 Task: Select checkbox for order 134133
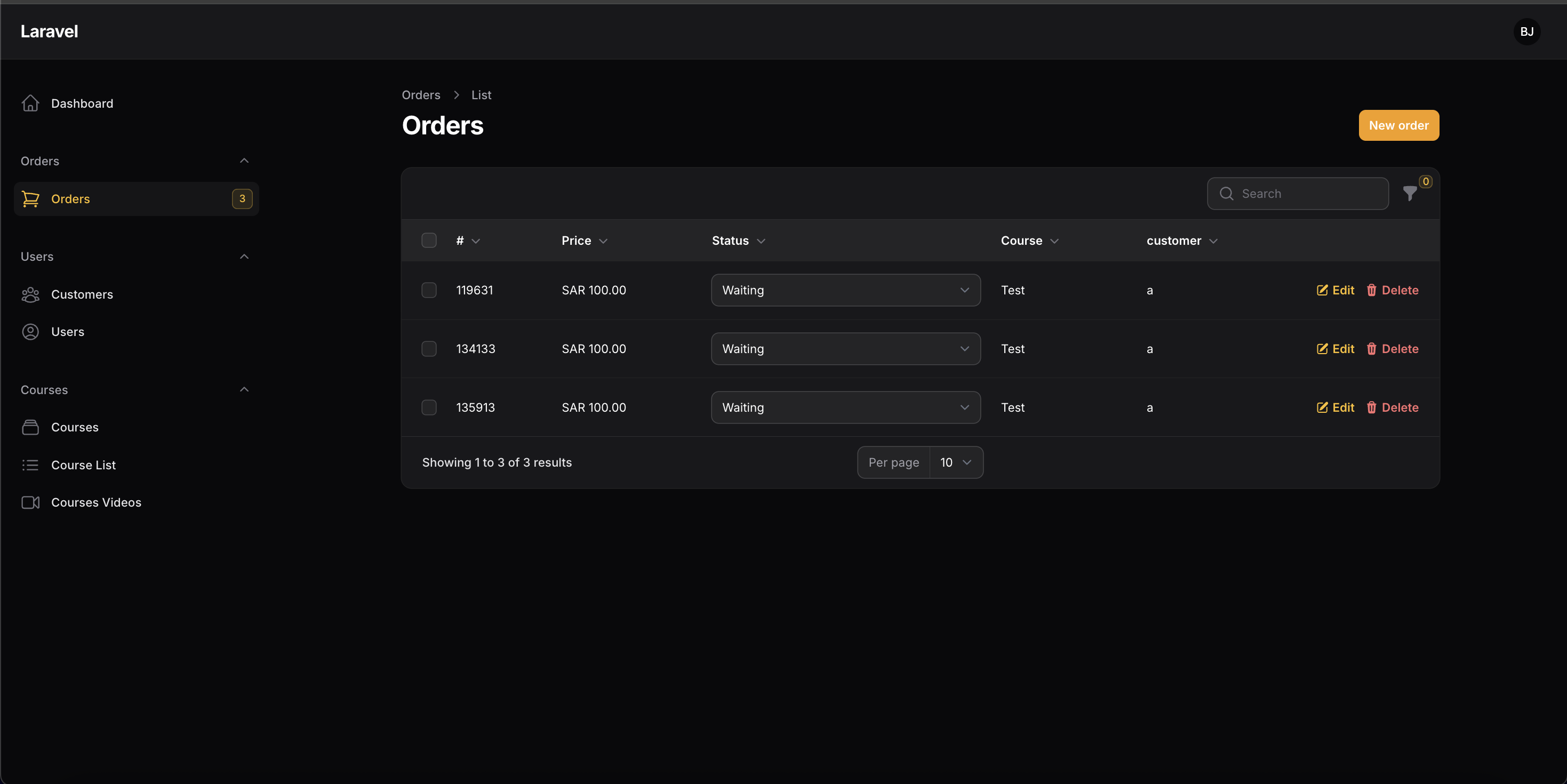pos(429,348)
